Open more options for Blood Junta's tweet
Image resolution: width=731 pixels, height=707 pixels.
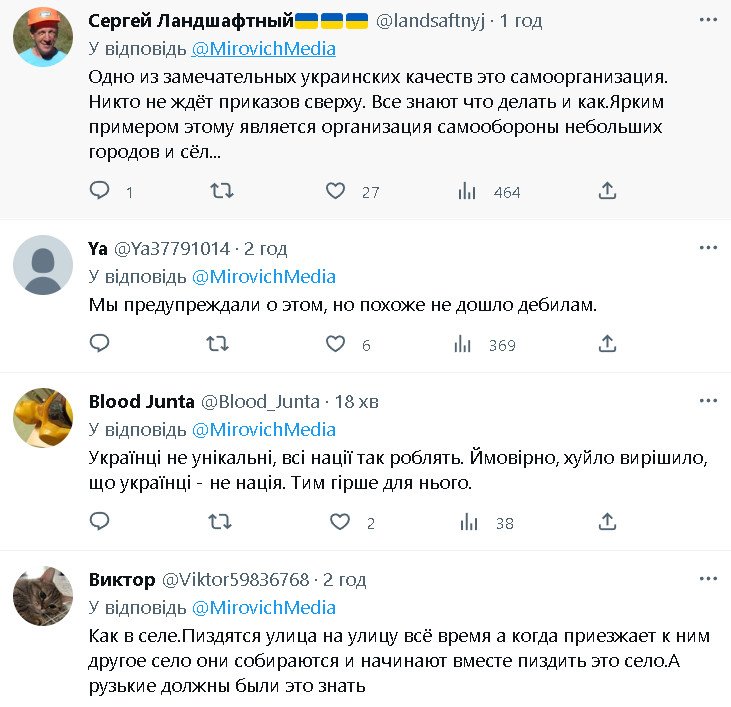click(x=708, y=401)
